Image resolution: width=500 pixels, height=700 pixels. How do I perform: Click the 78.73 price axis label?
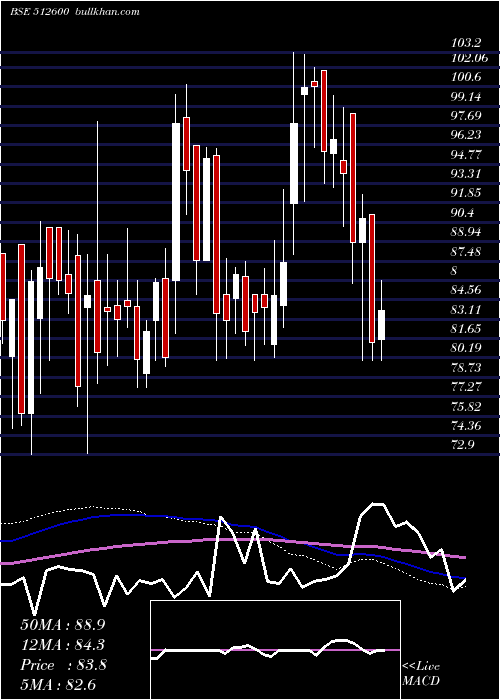pyautogui.click(x=466, y=367)
